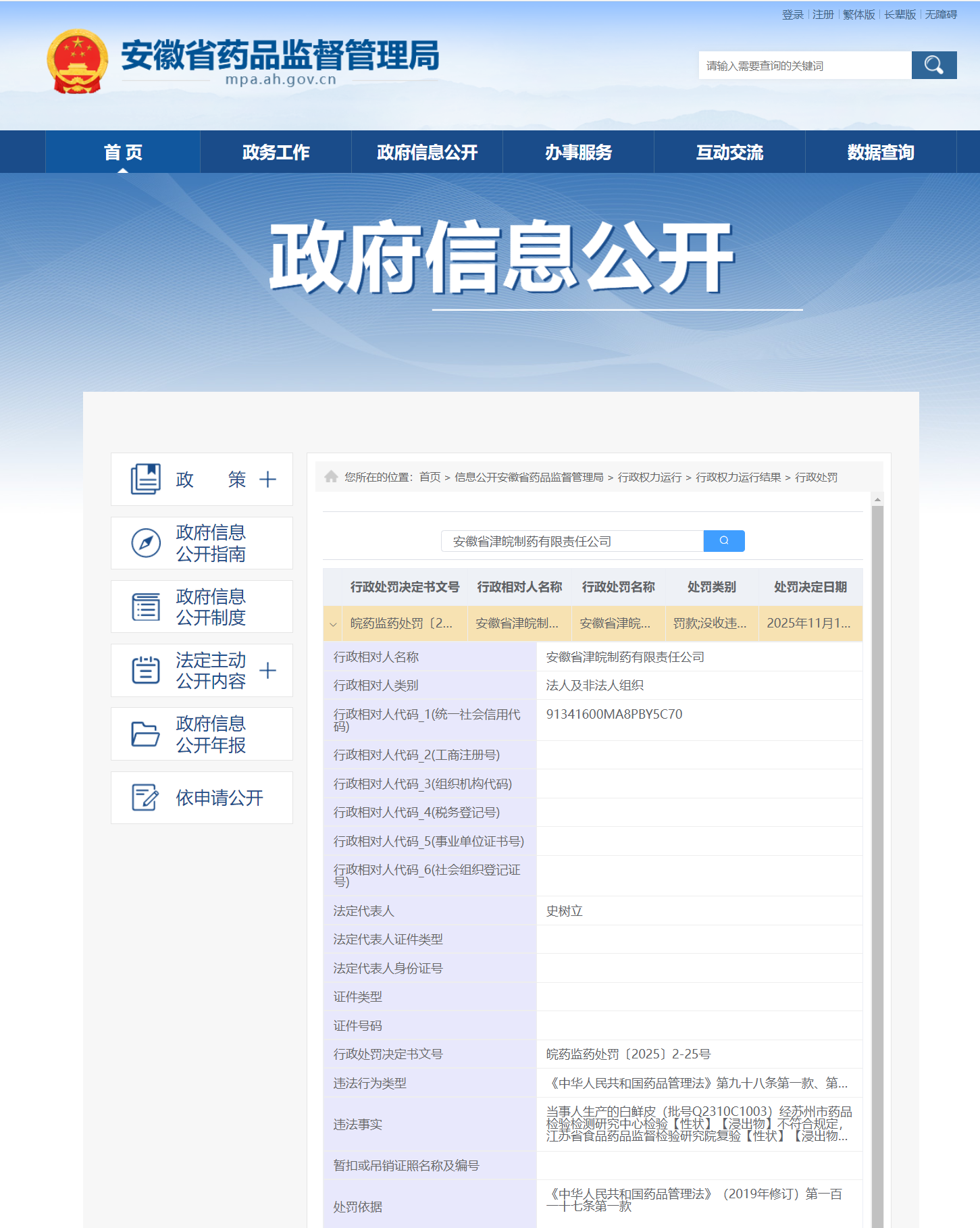Click the credit code 91341600MA8PBY5C70
The image size is (980, 1228).
[x=614, y=714]
